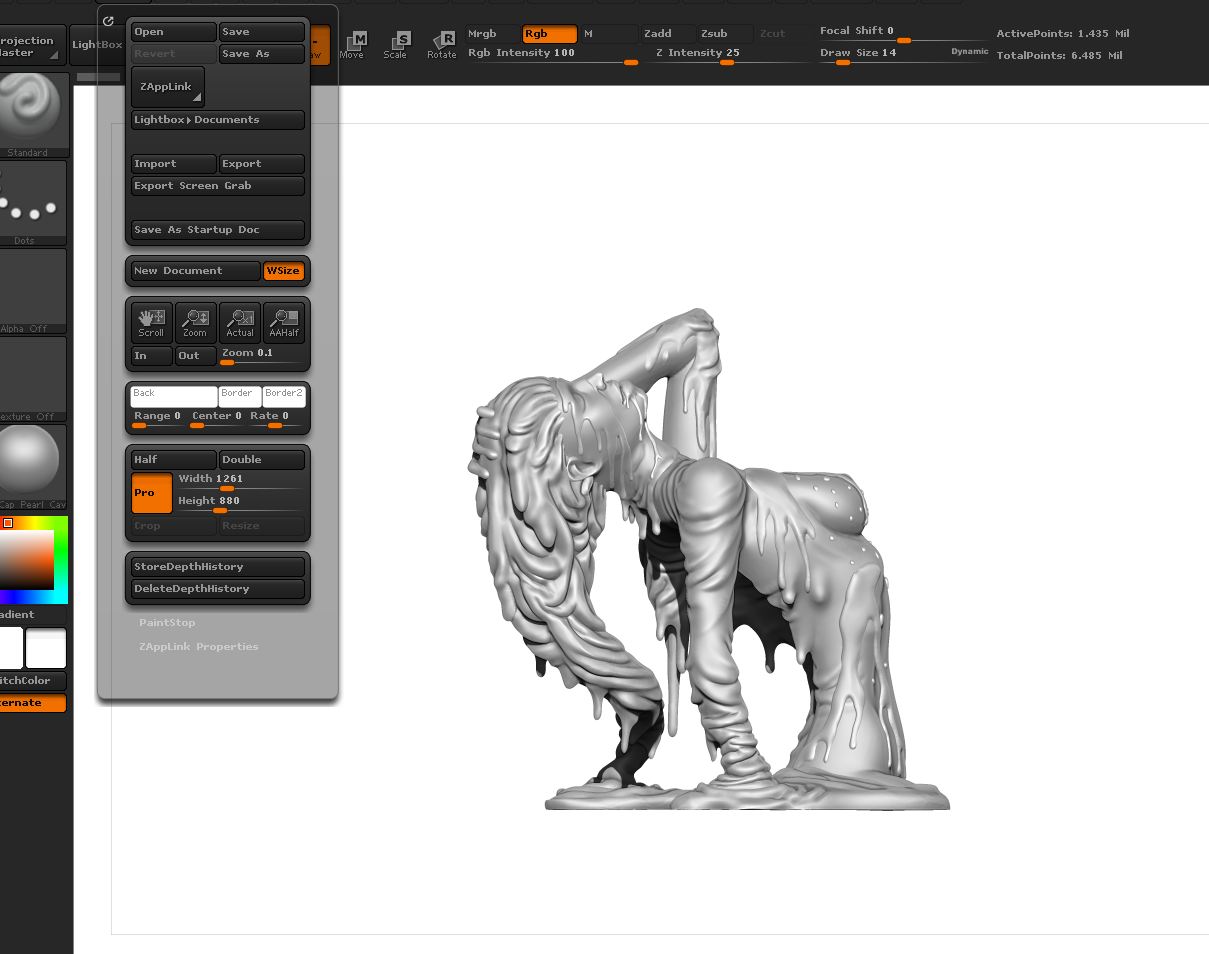The image size is (1209, 954).
Task: Click Save As Startup Doc
Action: click(218, 230)
